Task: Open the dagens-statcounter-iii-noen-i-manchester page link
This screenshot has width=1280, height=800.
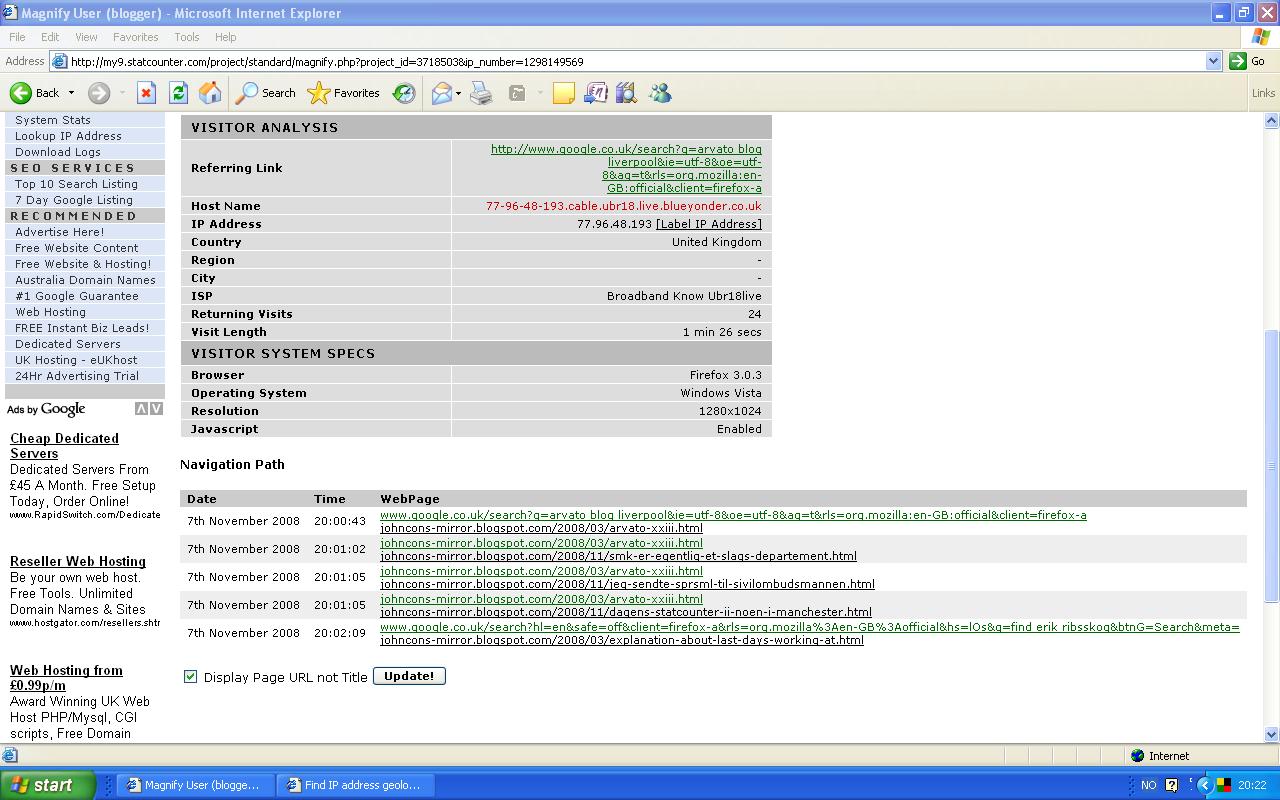Action: (626, 612)
